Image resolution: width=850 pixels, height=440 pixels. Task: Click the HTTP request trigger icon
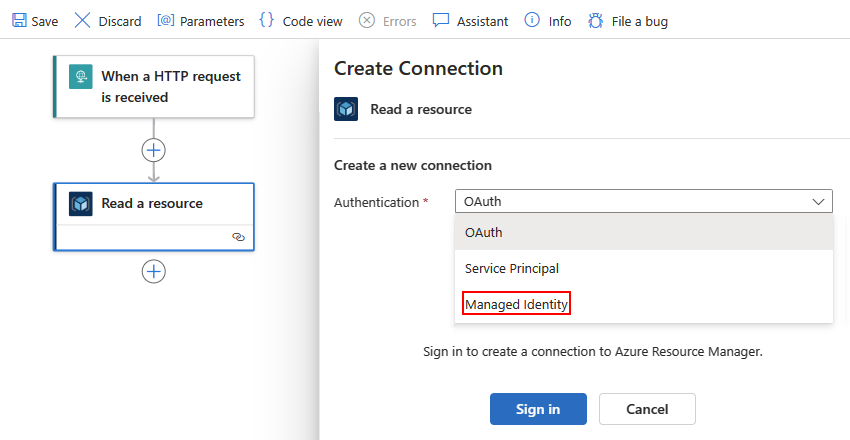coord(81,77)
